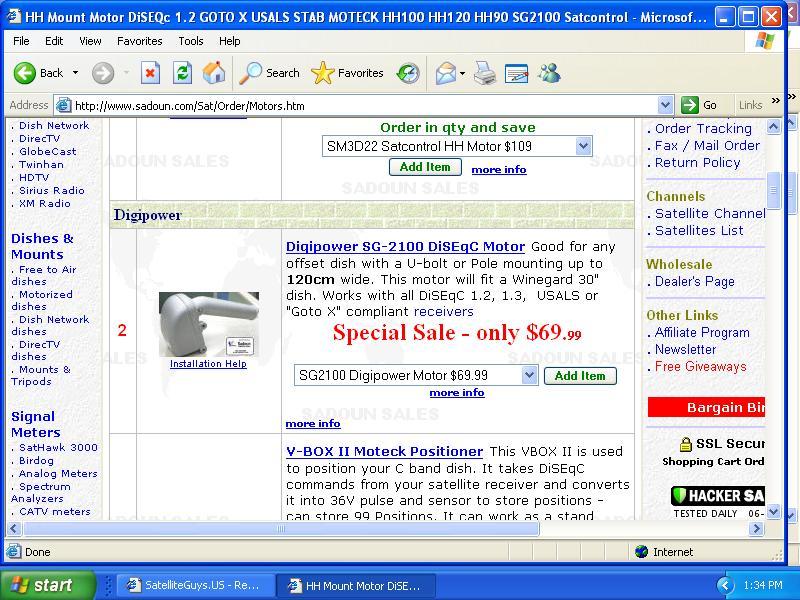Viewport: 800px width, 600px height.
Task: Switch to SatelliteGuys.US taskbar window
Action: pos(194,585)
